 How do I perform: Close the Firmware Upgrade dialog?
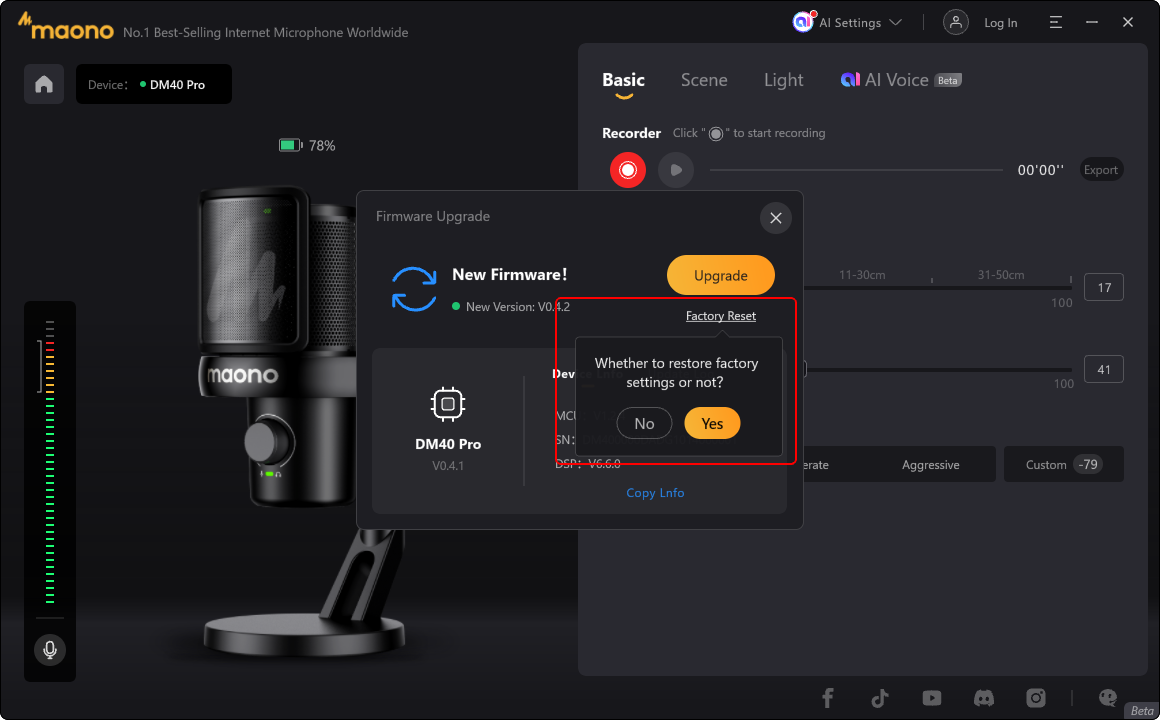click(x=775, y=218)
